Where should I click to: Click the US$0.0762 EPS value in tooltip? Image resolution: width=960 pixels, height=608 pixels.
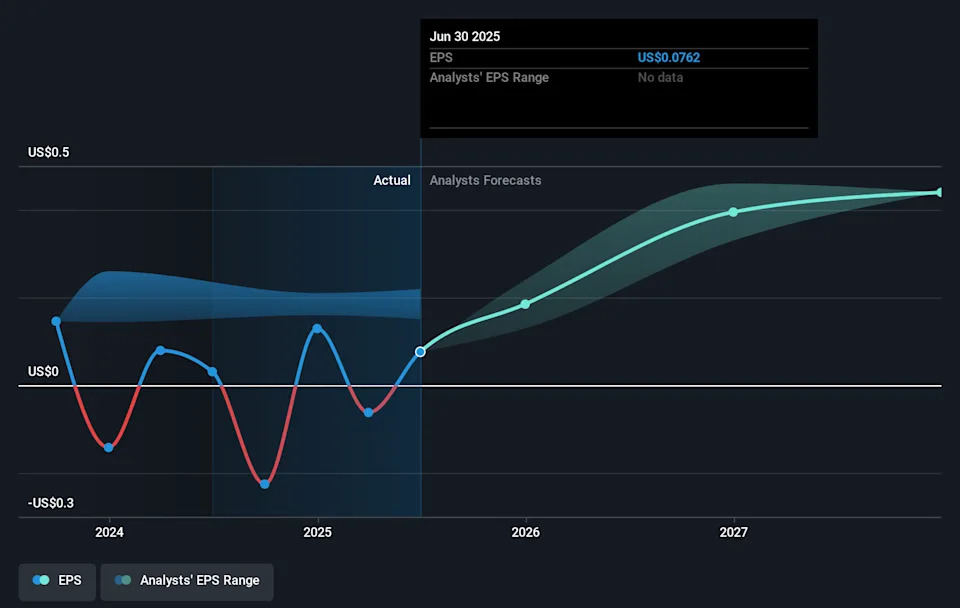669,58
